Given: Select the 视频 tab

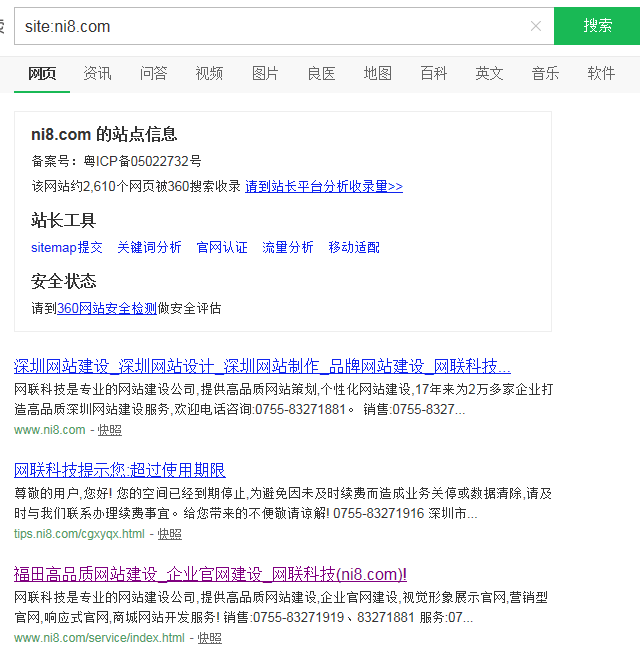Looking at the screenshot, I should click(209, 73).
